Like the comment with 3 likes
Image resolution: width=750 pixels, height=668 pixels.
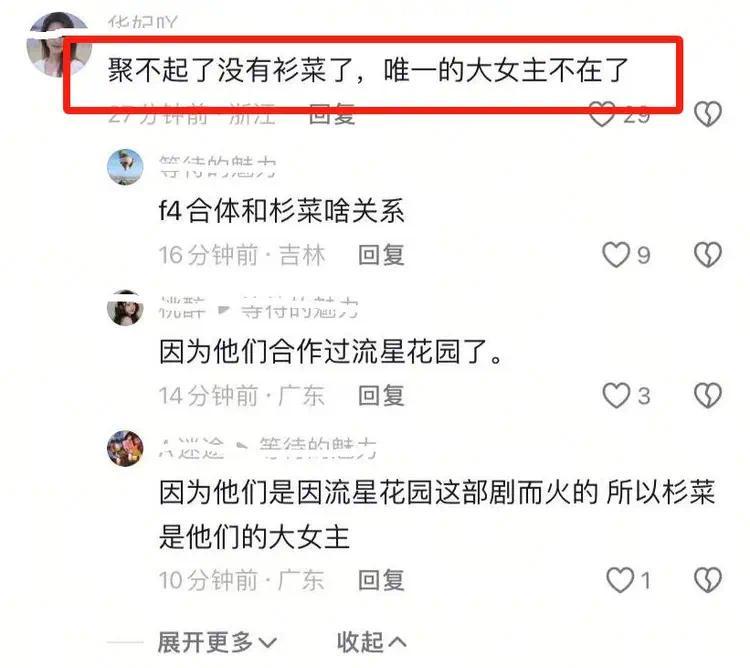pyautogui.click(x=616, y=395)
